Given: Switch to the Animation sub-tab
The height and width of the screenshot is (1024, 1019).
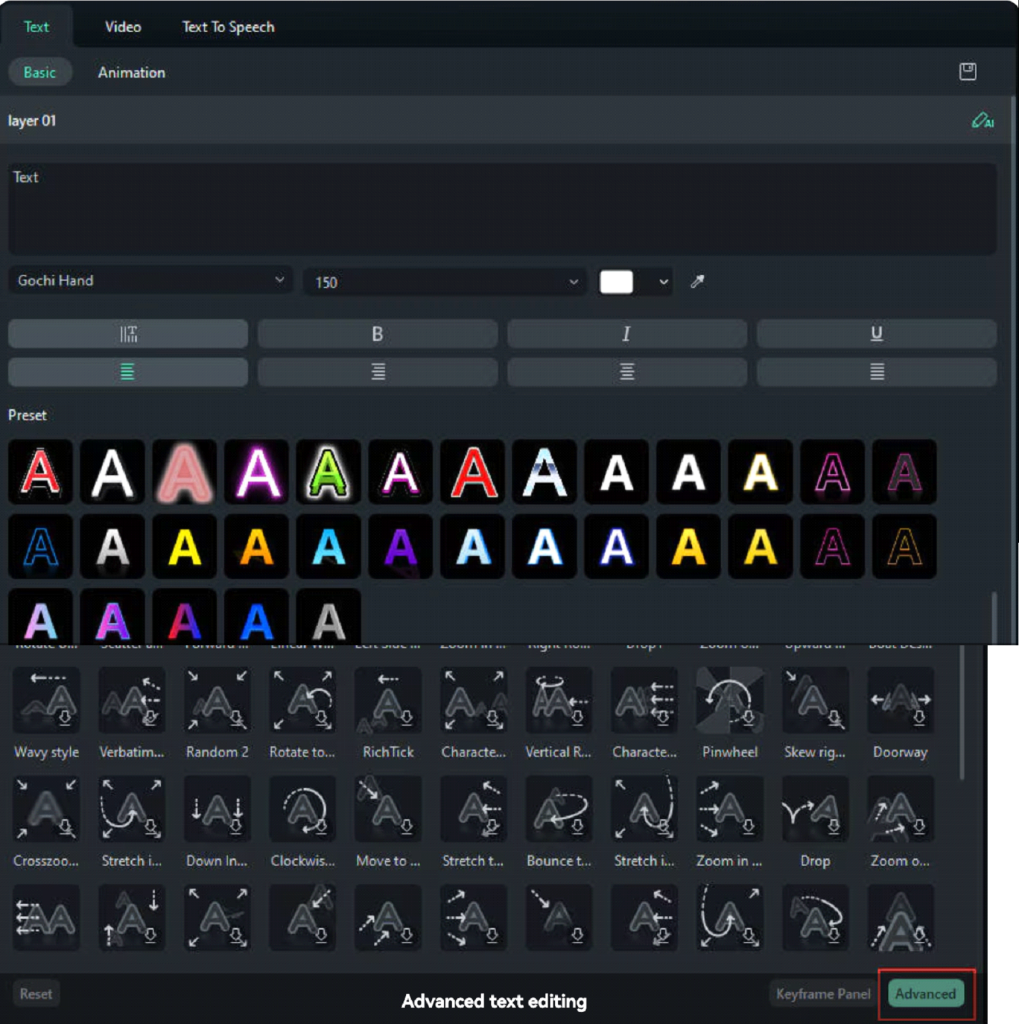Looking at the screenshot, I should (x=131, y=72).
